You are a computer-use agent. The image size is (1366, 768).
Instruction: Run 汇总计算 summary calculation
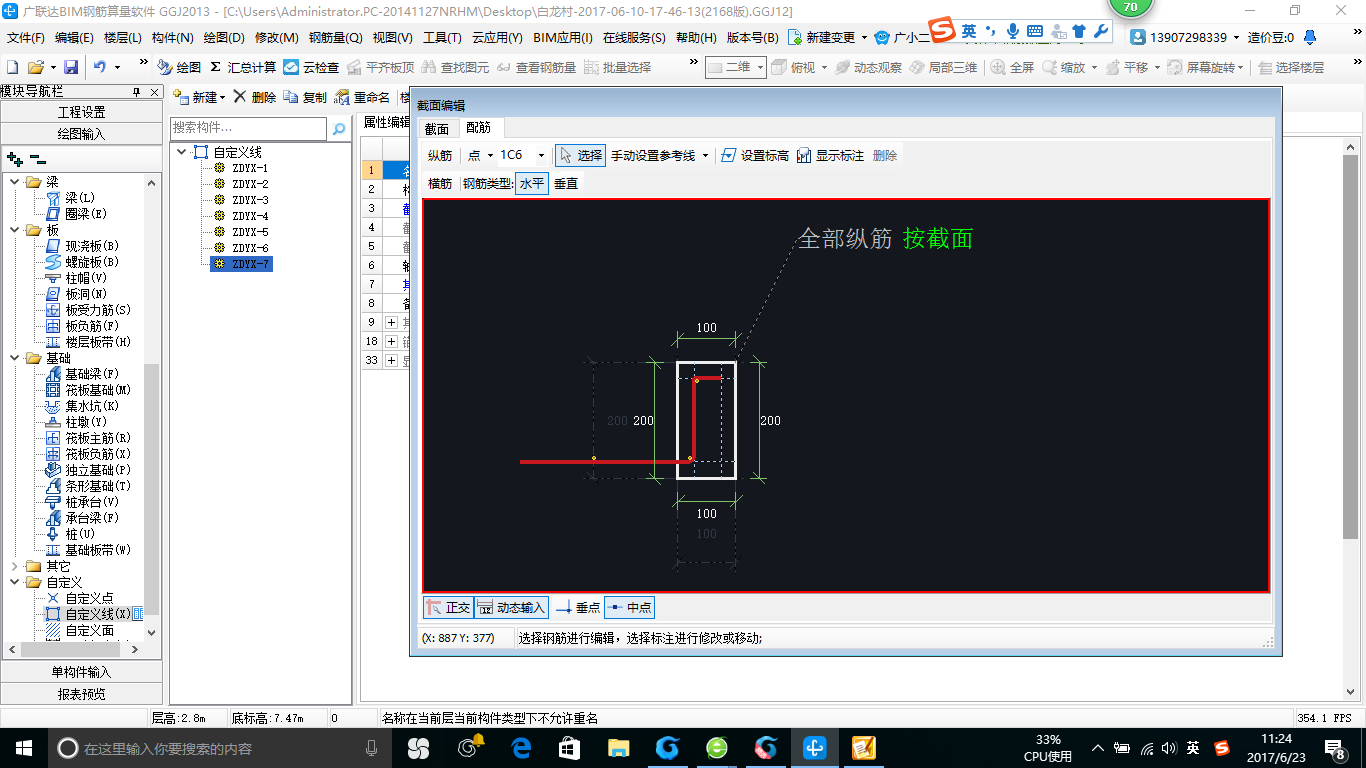tap(243, 67)
